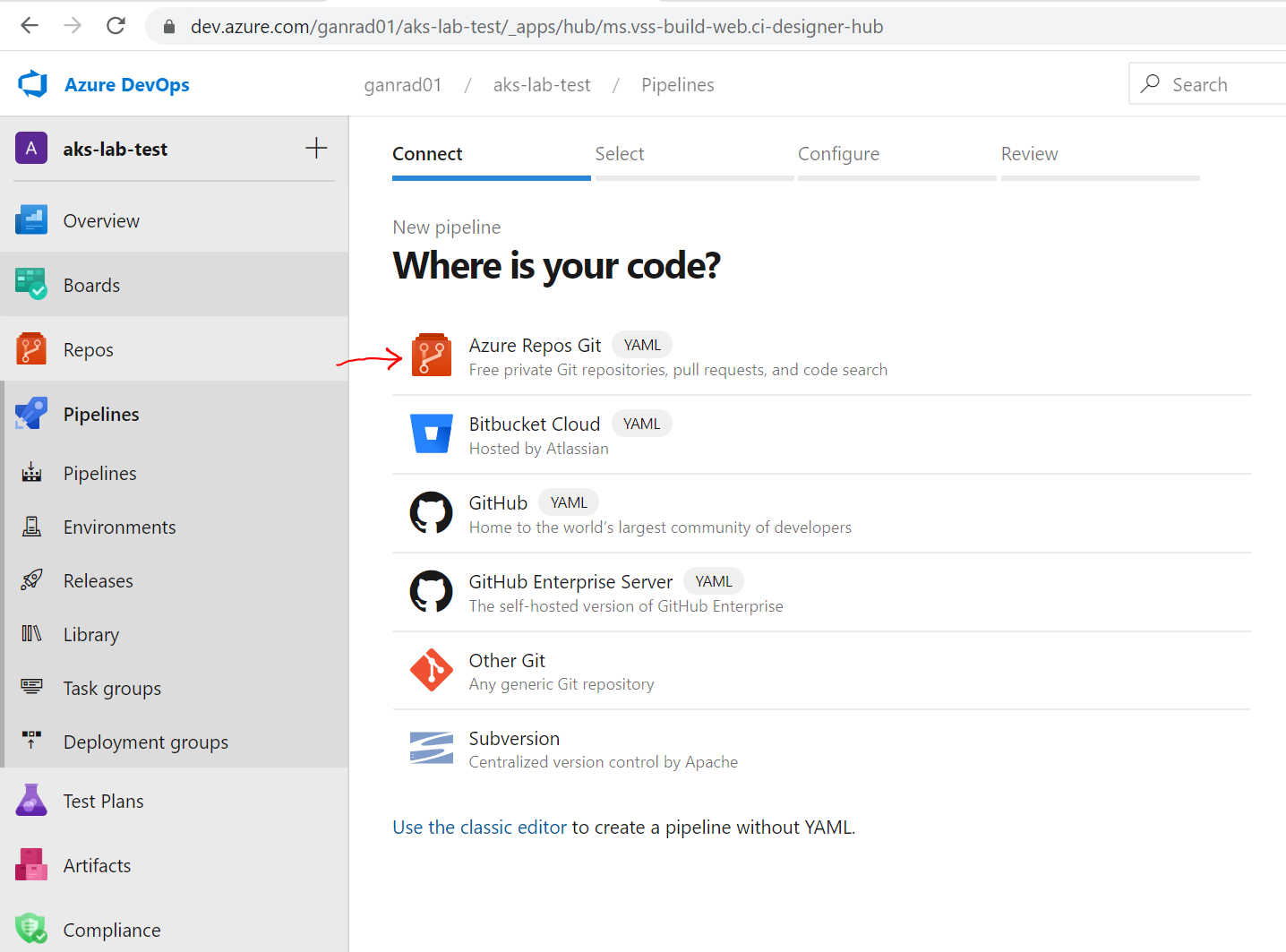
Task: Click the Other Git red diamond icon
Action: point(432,670)
